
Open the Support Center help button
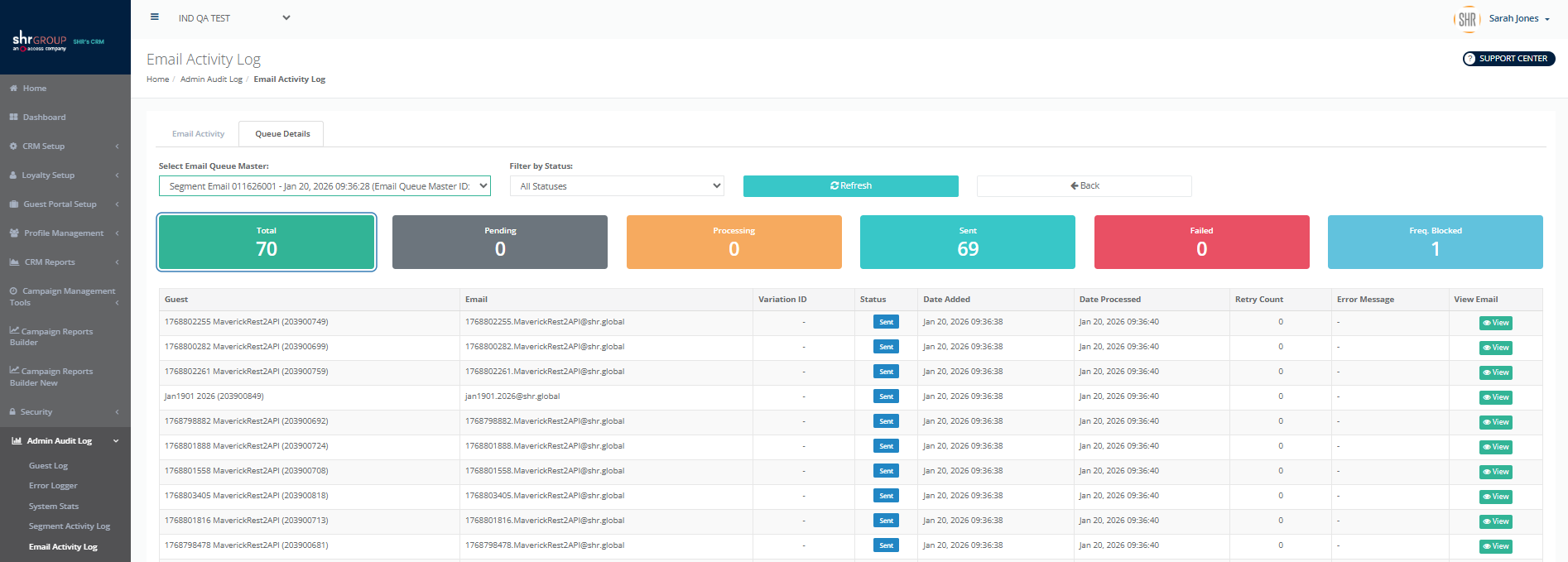click(x=1508, y=59)
